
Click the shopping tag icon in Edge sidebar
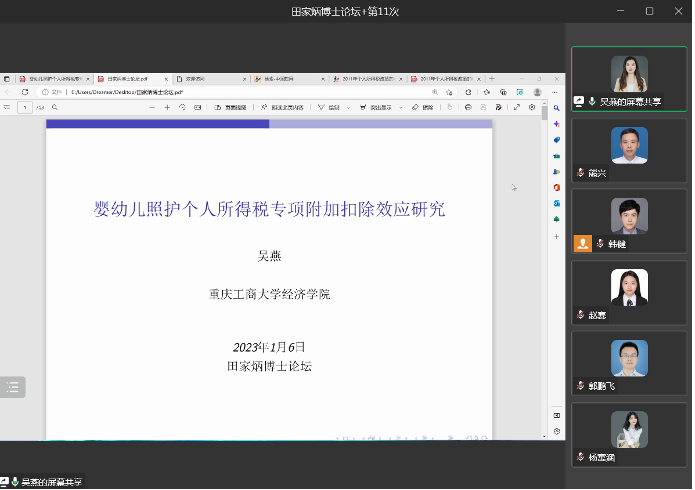(556, 139)
